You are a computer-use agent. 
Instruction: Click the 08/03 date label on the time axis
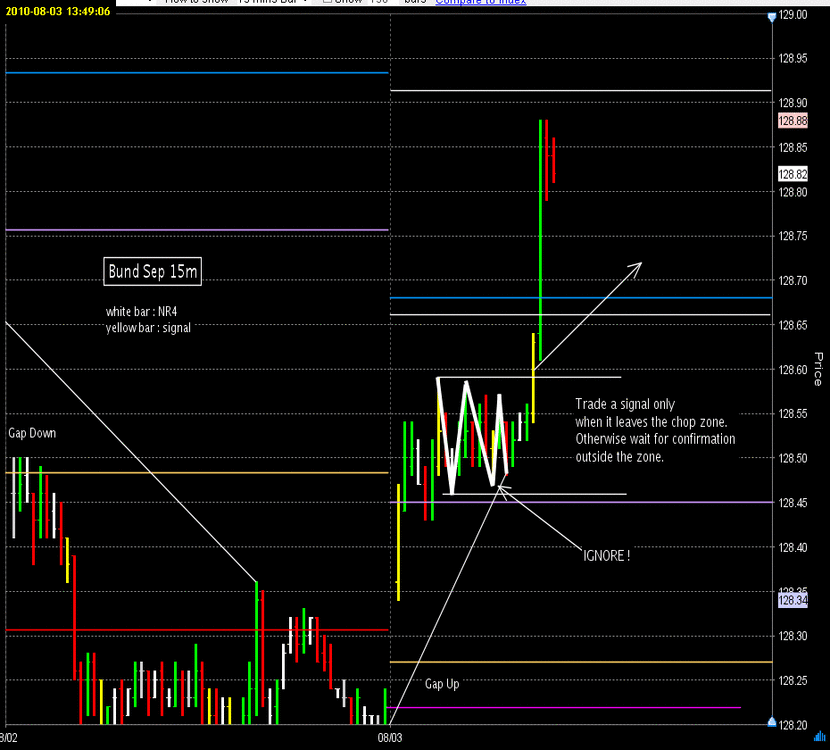(x=390, y=738)
